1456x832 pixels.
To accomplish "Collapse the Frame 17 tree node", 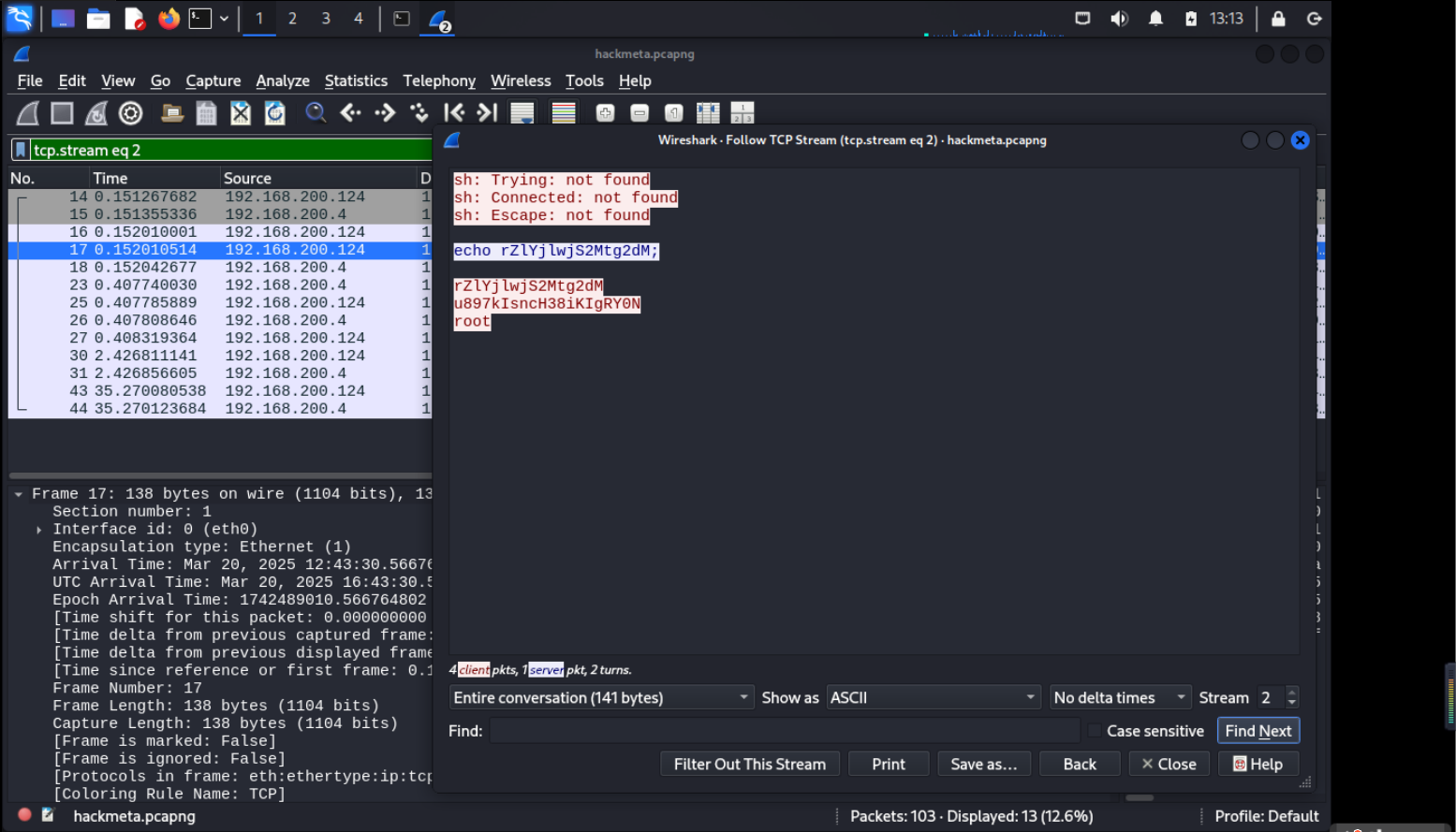I will coord(18,494).
